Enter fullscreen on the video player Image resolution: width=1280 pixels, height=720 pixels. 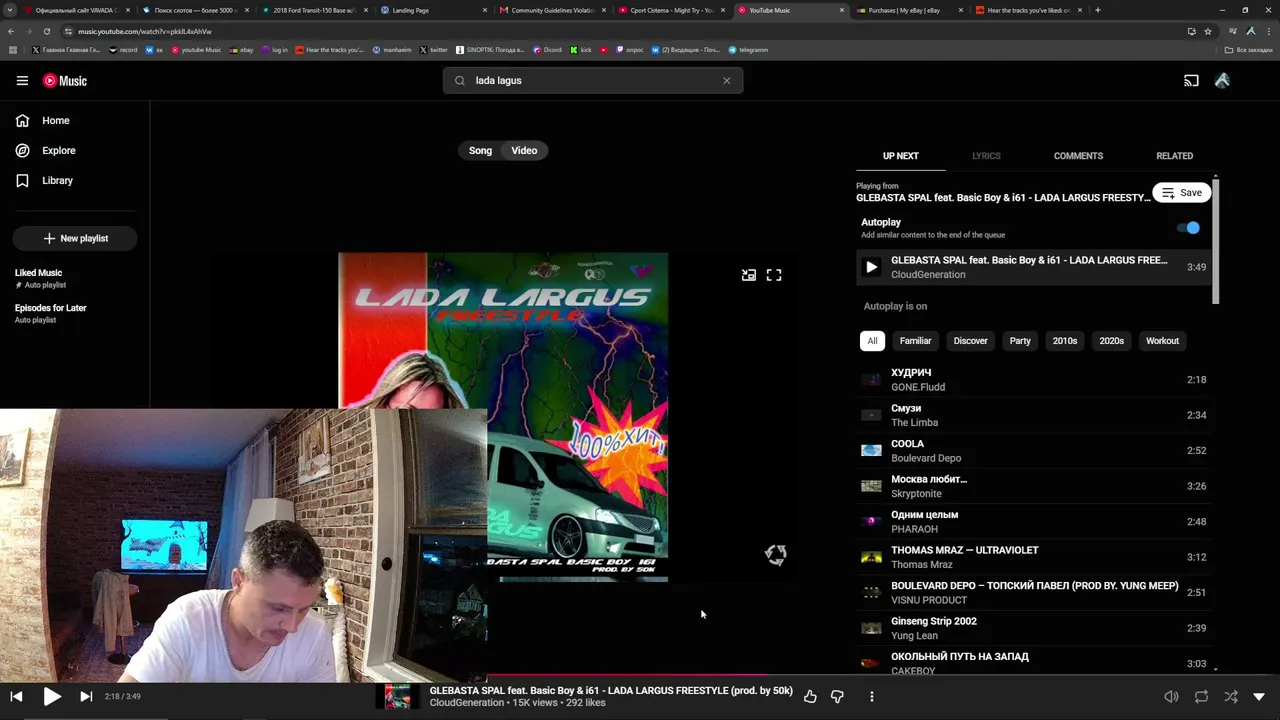pos(774,275)
